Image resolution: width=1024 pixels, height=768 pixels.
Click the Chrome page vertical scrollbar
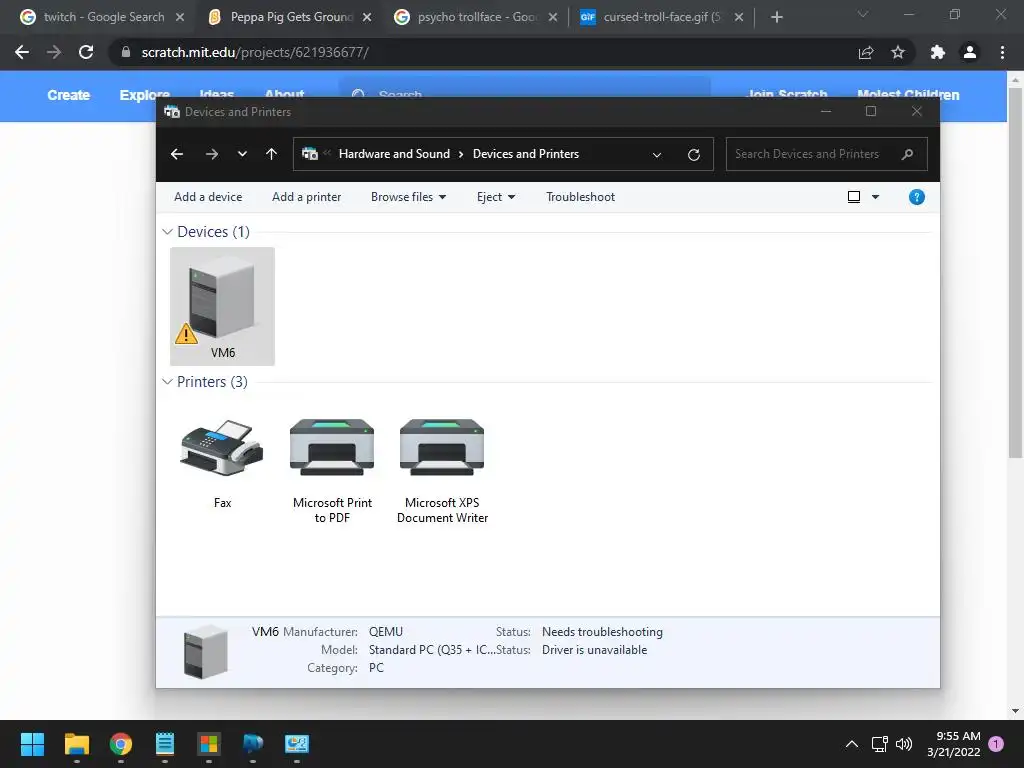point(1015,272)
